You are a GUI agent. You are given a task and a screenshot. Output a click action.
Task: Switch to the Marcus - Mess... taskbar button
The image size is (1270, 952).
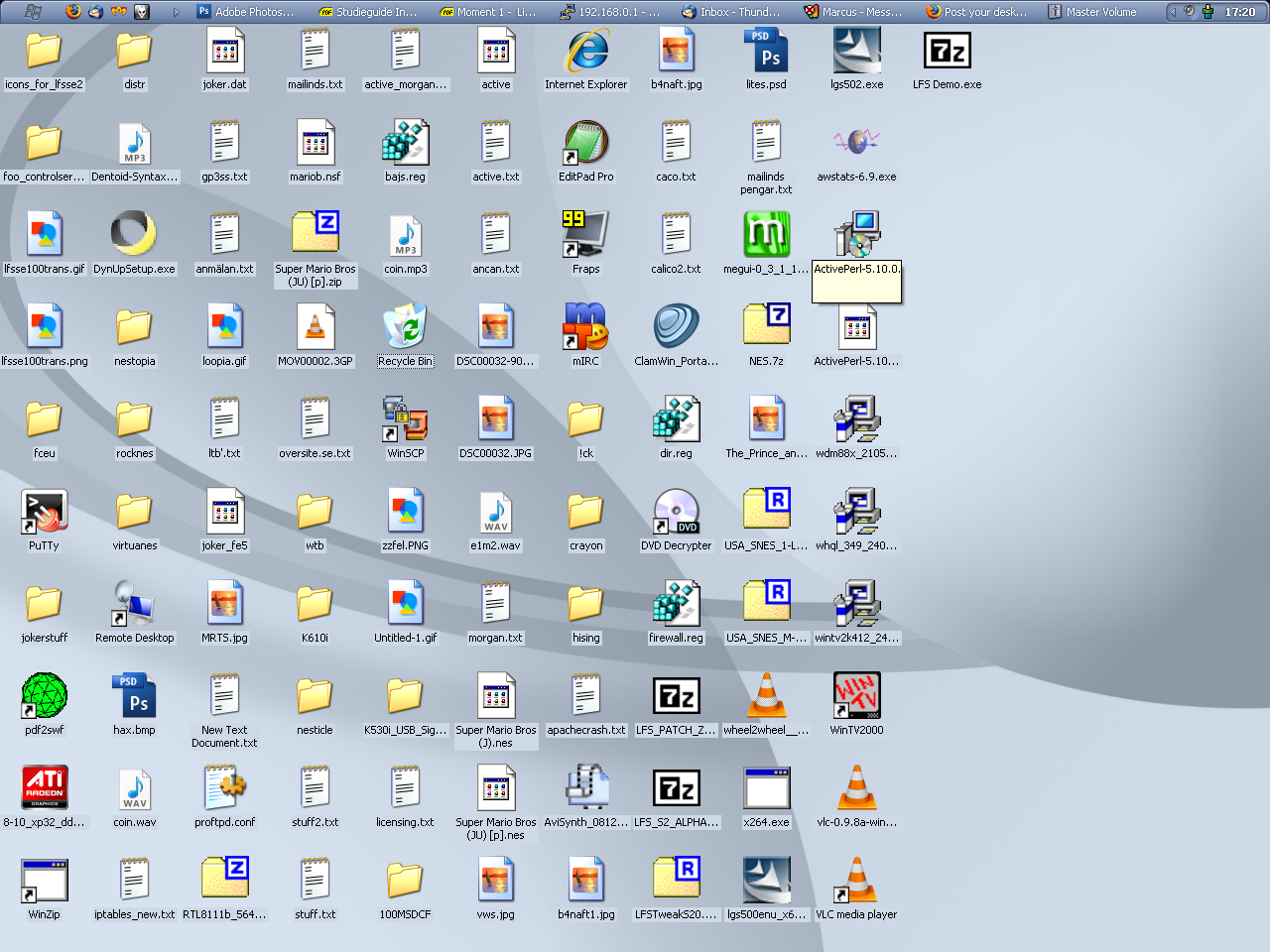(853, 12)
